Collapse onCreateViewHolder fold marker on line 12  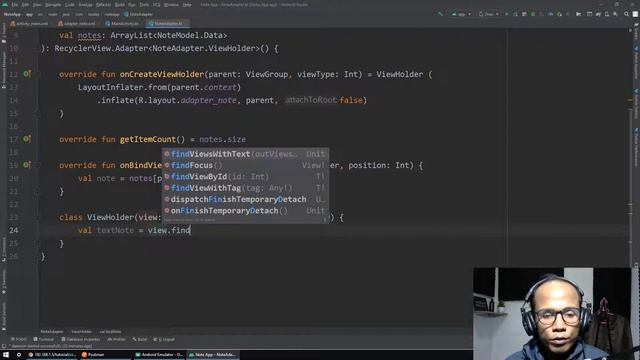(x=37, y=74)
